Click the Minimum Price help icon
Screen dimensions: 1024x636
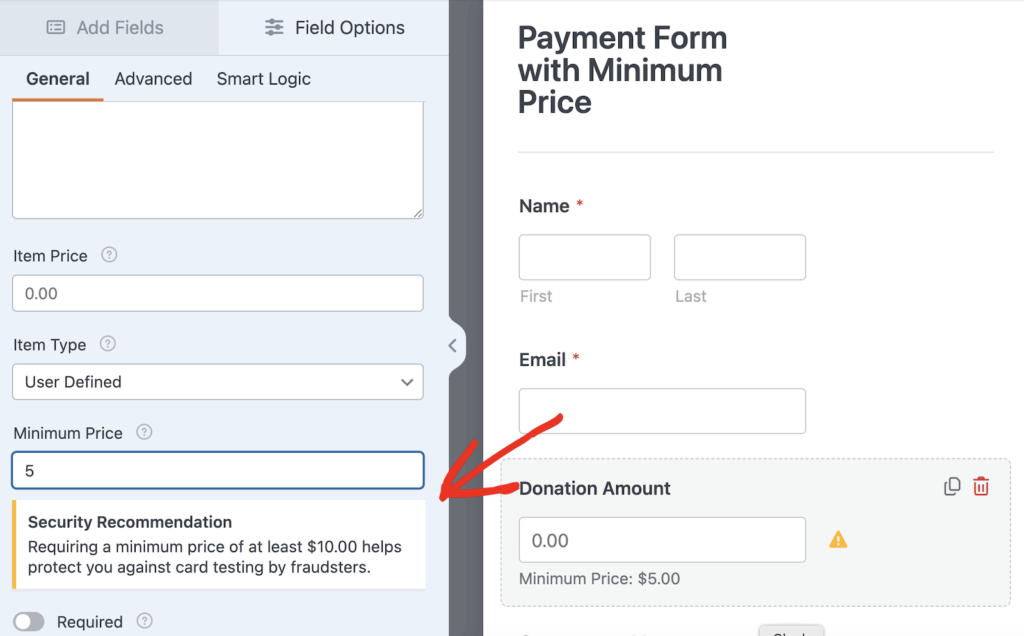[144, 433]
